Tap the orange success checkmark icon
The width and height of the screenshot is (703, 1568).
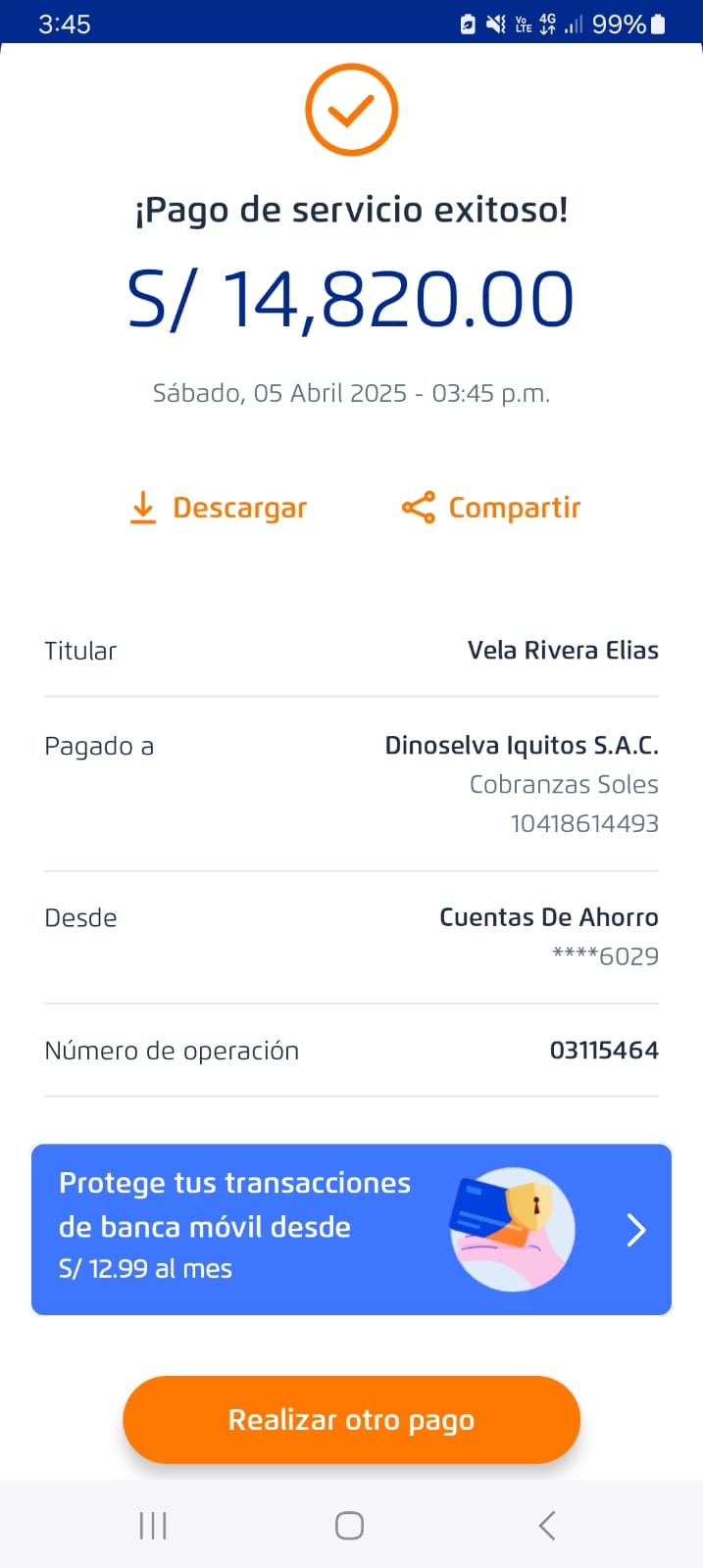[x=351, y=110]
